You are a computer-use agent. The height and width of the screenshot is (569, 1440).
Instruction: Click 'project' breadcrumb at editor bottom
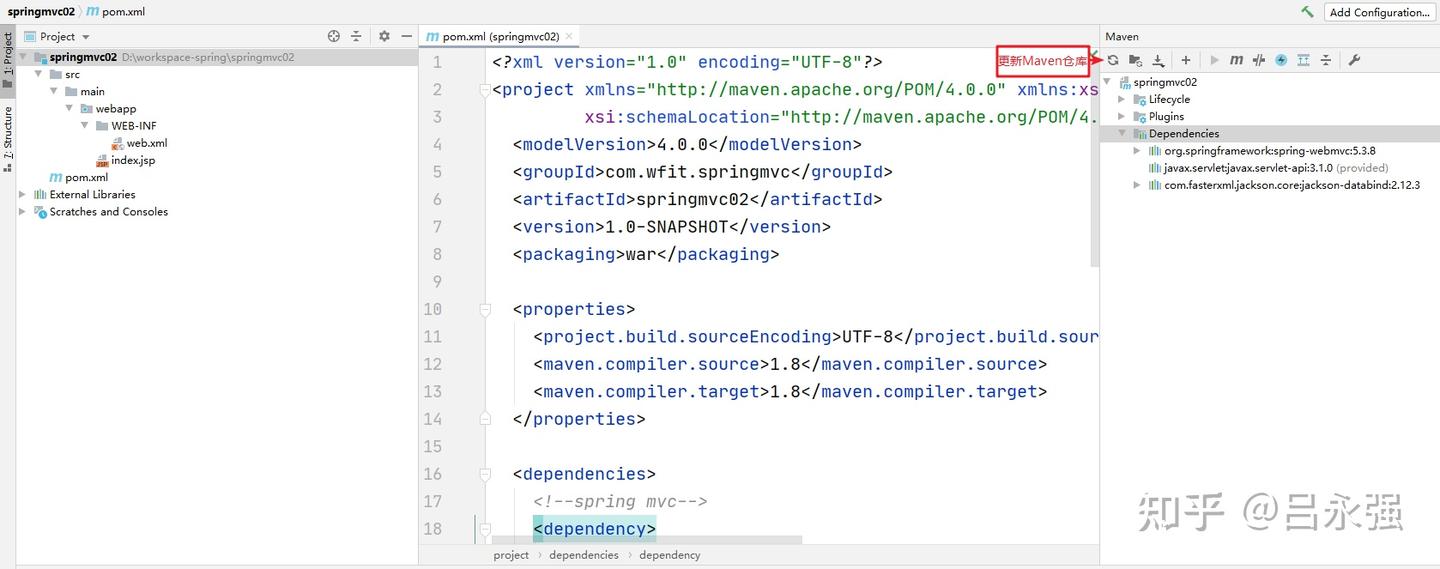tap(511, 554)
